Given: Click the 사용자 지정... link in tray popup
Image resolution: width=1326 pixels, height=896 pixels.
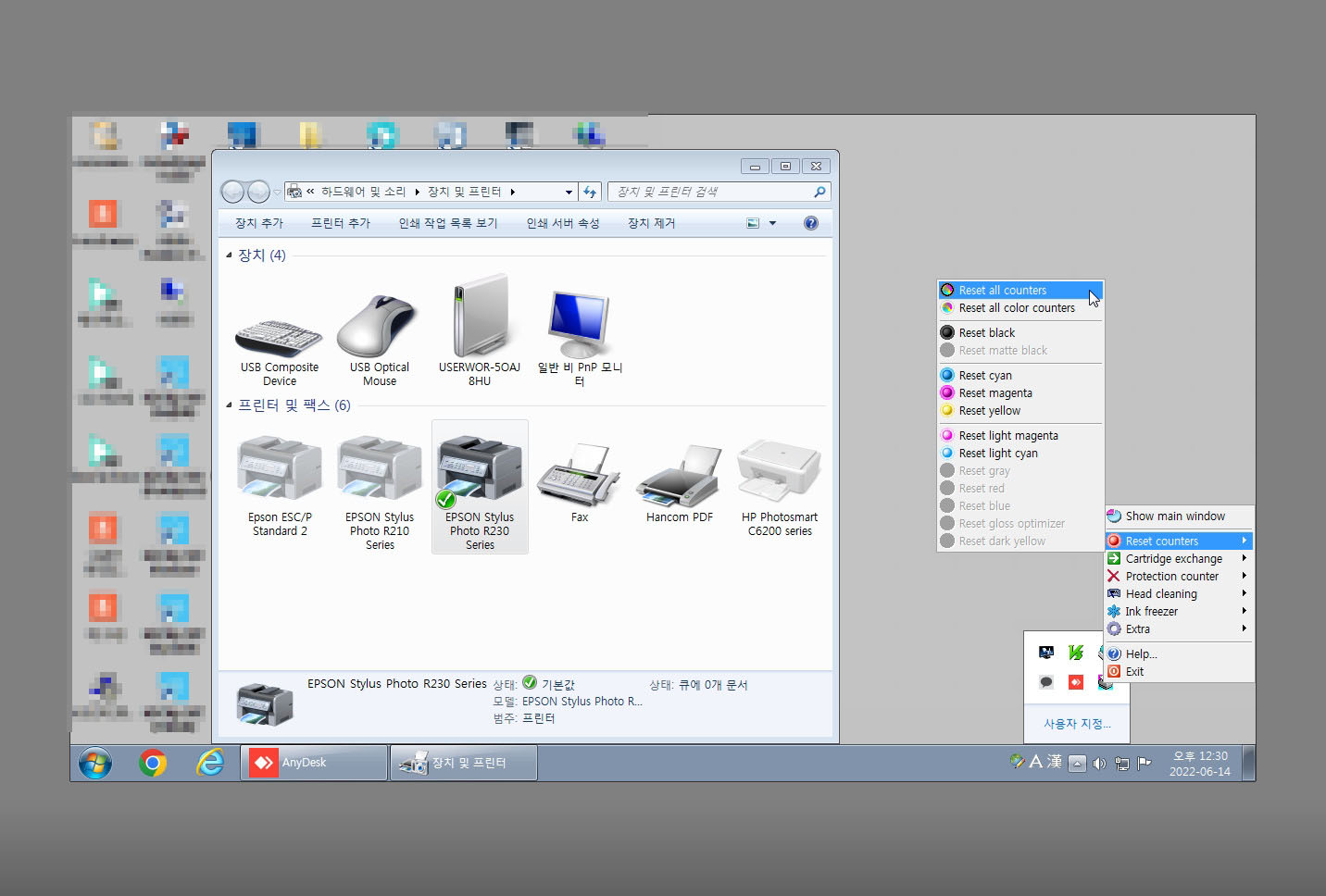Looking at the screenshot, I should [1077, 724].
